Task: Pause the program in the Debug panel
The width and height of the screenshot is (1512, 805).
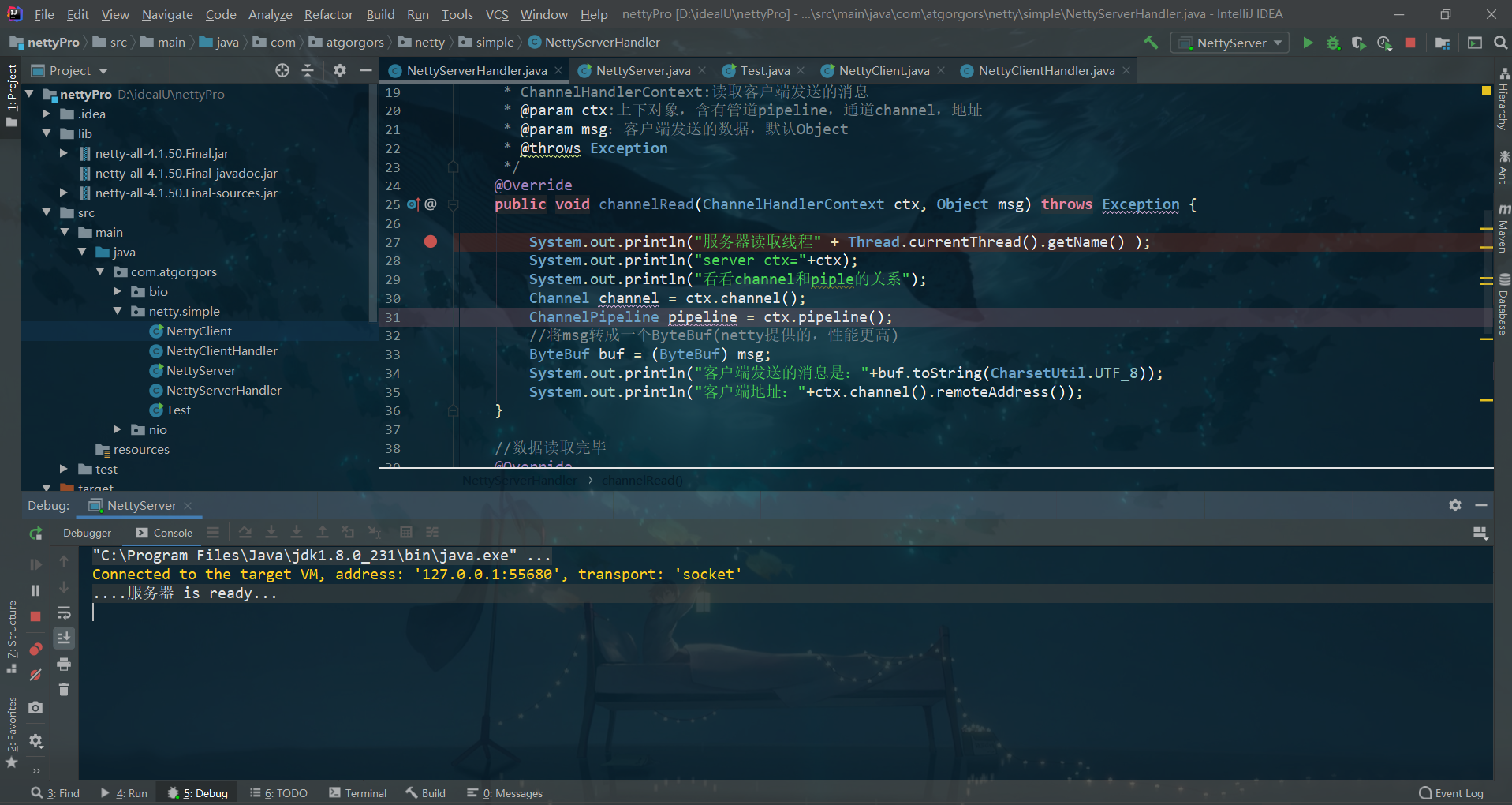Action: pyautogui.click(x=35, y=590)
